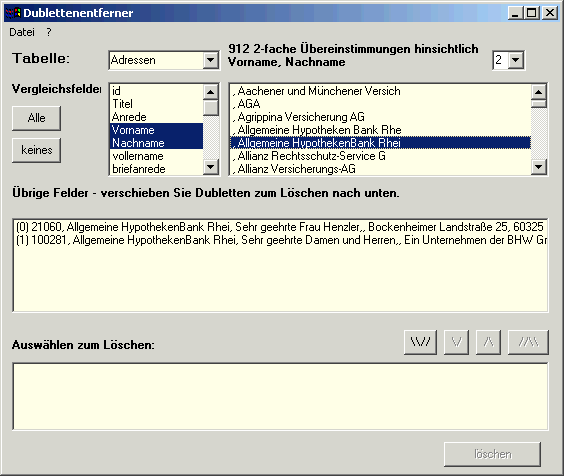Click the field list's scroll-down arrow
The height and width of the screenshot is (476, 564).
coord(210,167)
